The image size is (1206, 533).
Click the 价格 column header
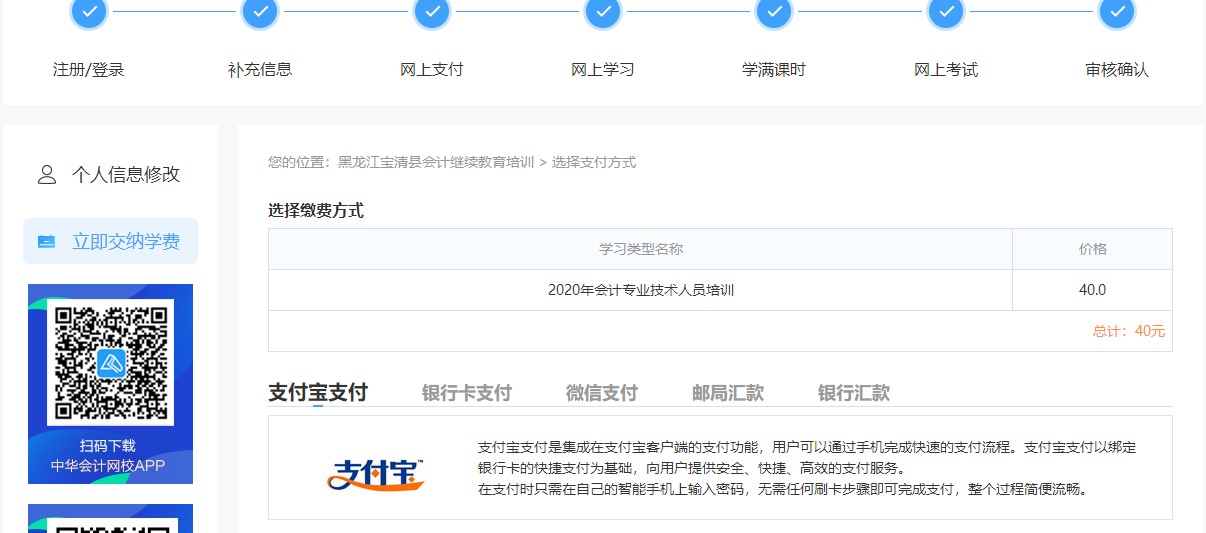pos(1093,249)
